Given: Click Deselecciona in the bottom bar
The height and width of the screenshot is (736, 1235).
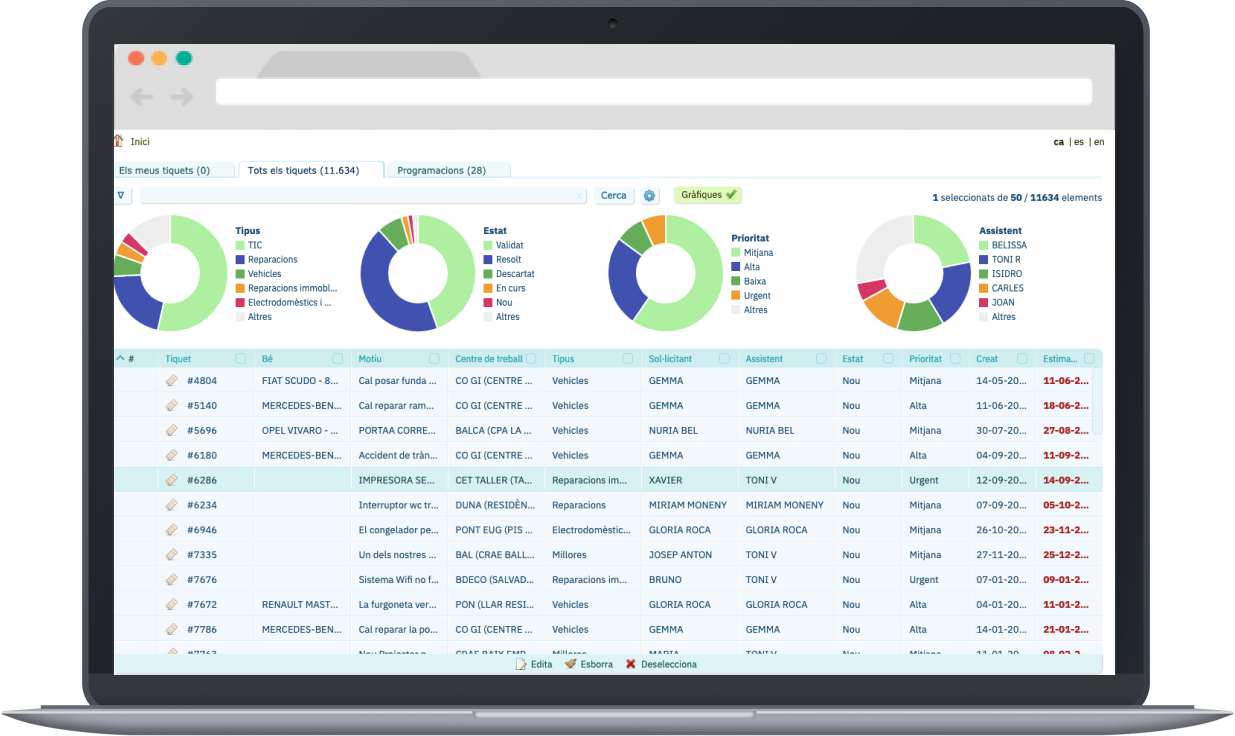Looking at the screenshot, I should click(x=661, y=664).
